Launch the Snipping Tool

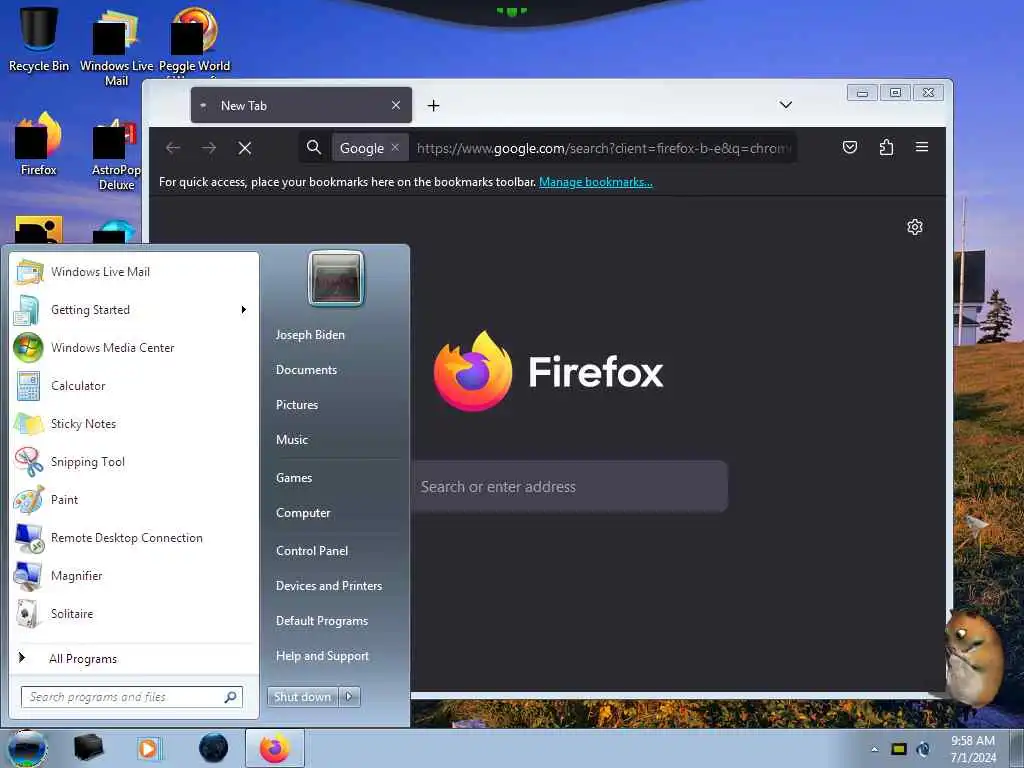(134, 462)
